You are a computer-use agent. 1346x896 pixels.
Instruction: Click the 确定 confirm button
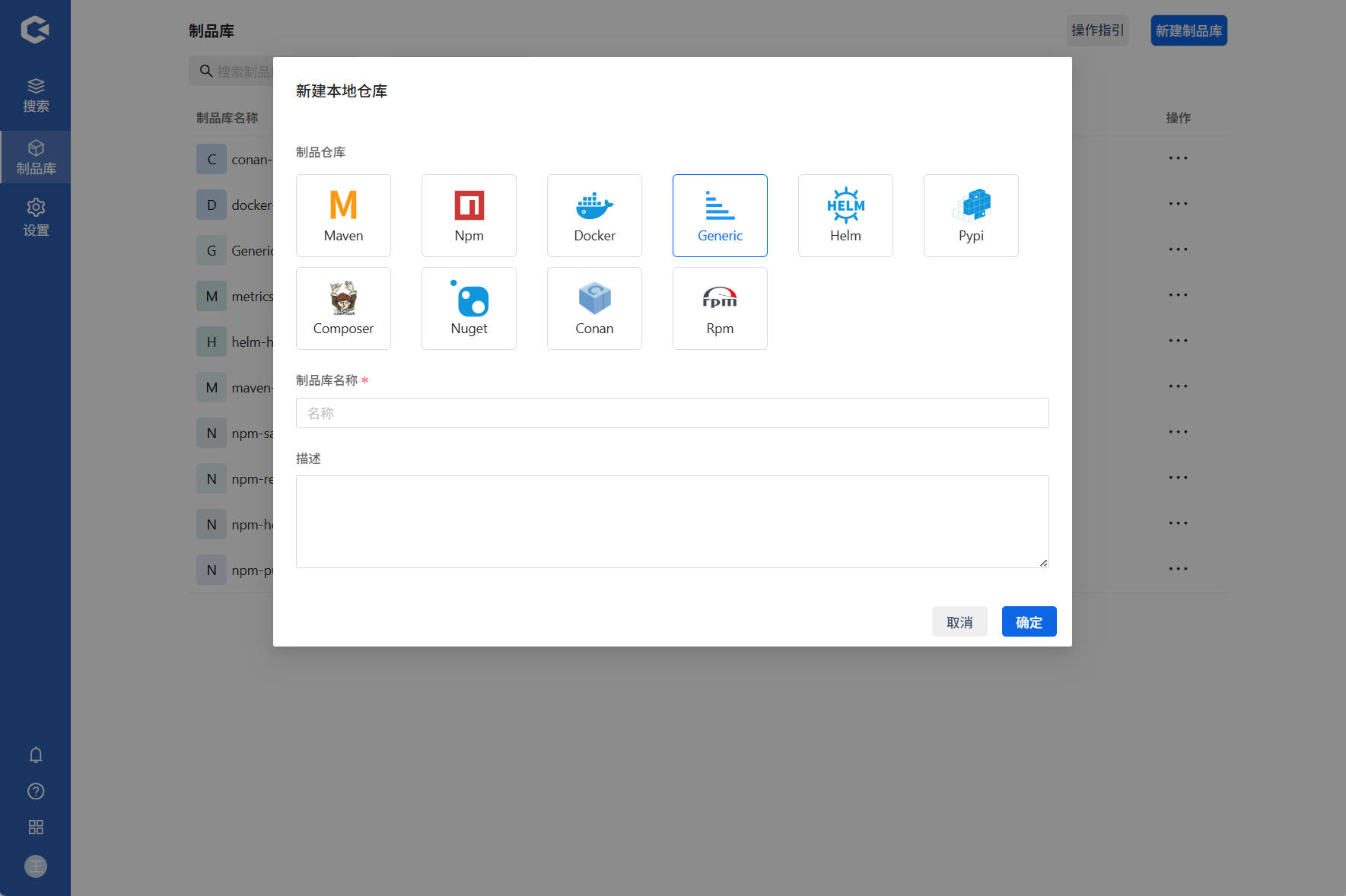click(1029, 621)
